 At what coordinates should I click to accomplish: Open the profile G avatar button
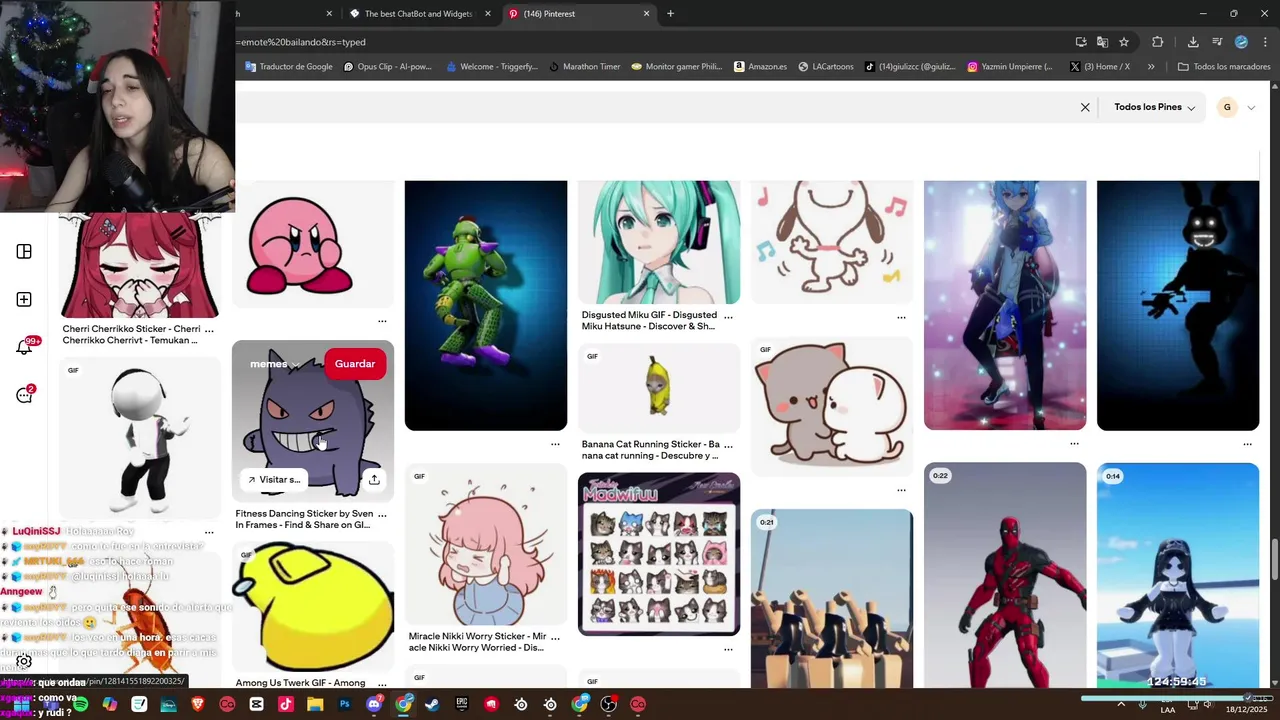pyautogui.click(x=1227, y=107)
